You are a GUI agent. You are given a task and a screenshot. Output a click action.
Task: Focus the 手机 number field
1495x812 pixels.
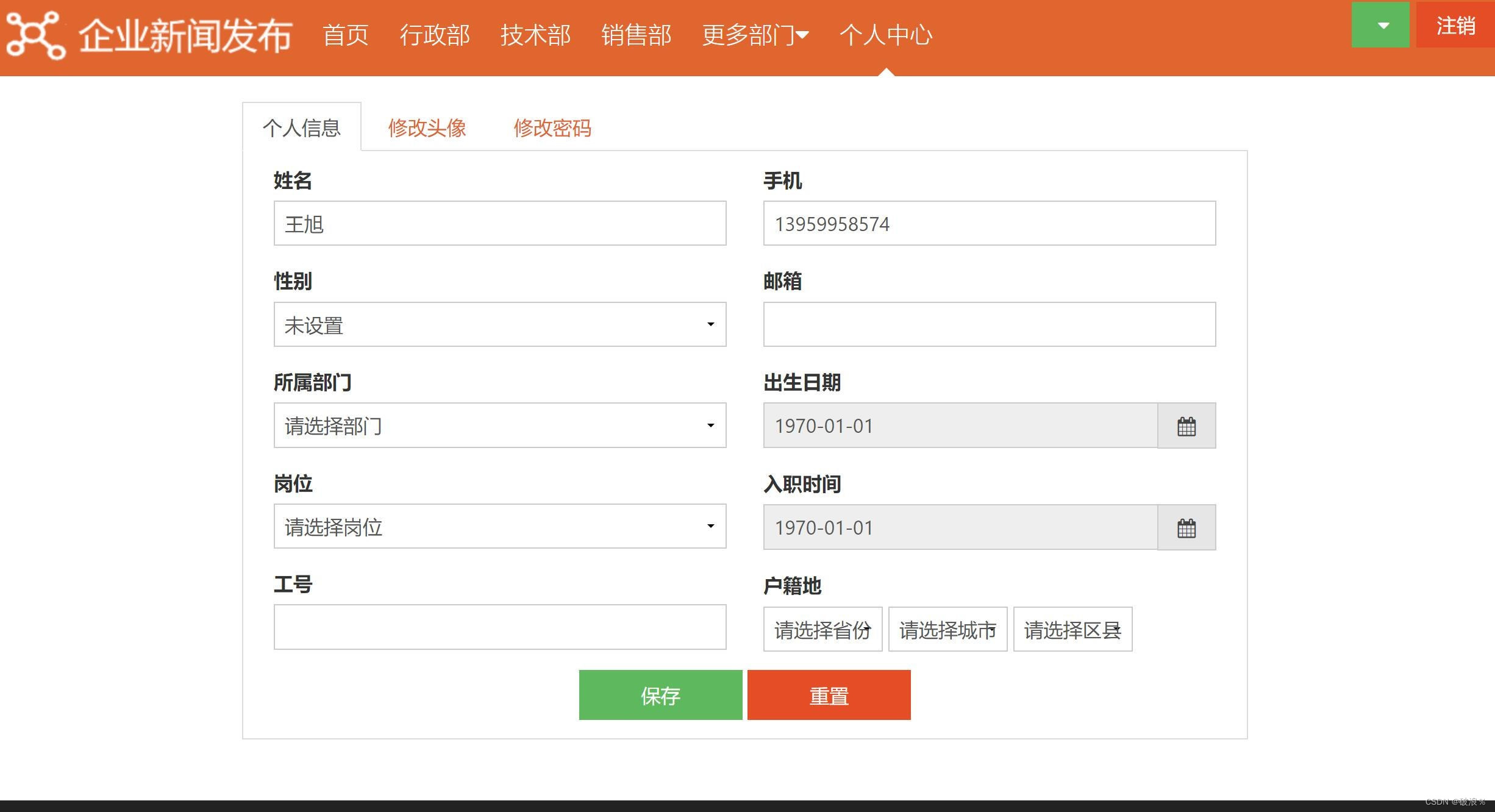[990, 223]
